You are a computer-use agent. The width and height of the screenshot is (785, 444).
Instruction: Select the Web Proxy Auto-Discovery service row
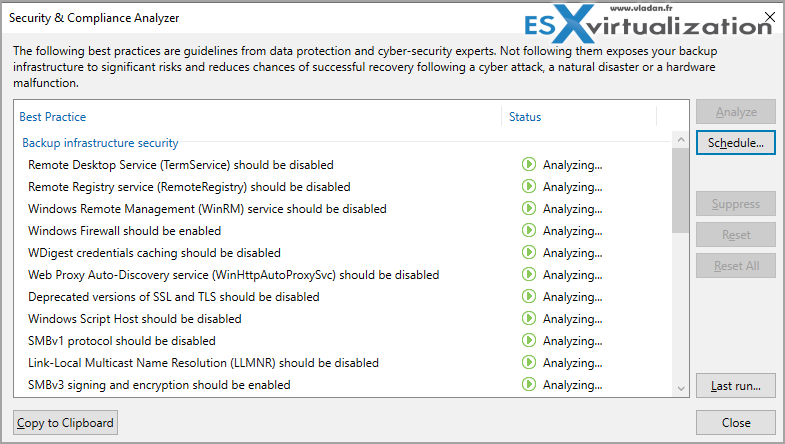click(345, 274)
